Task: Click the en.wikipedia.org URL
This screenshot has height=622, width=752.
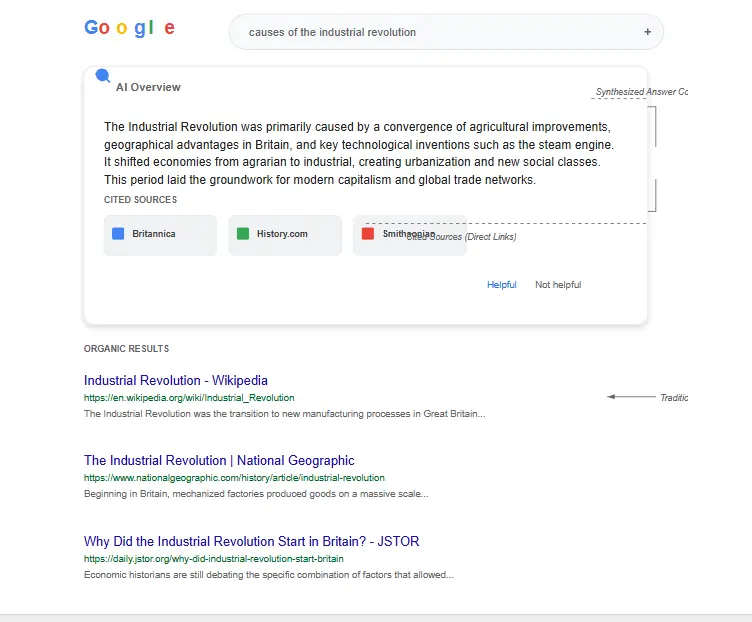Action: tap(189, 398)
